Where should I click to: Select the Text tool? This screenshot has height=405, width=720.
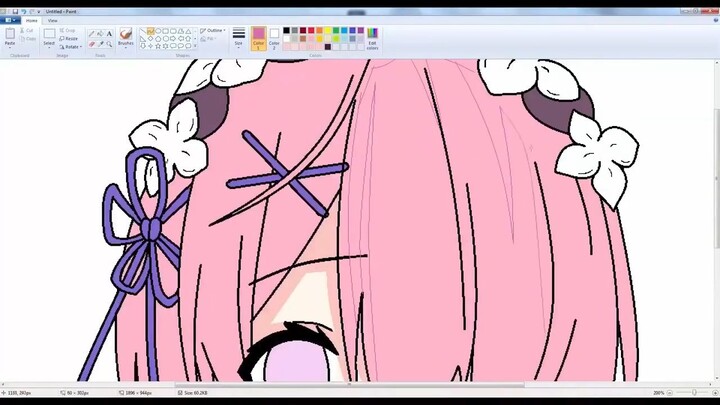(x=109, y=34)
